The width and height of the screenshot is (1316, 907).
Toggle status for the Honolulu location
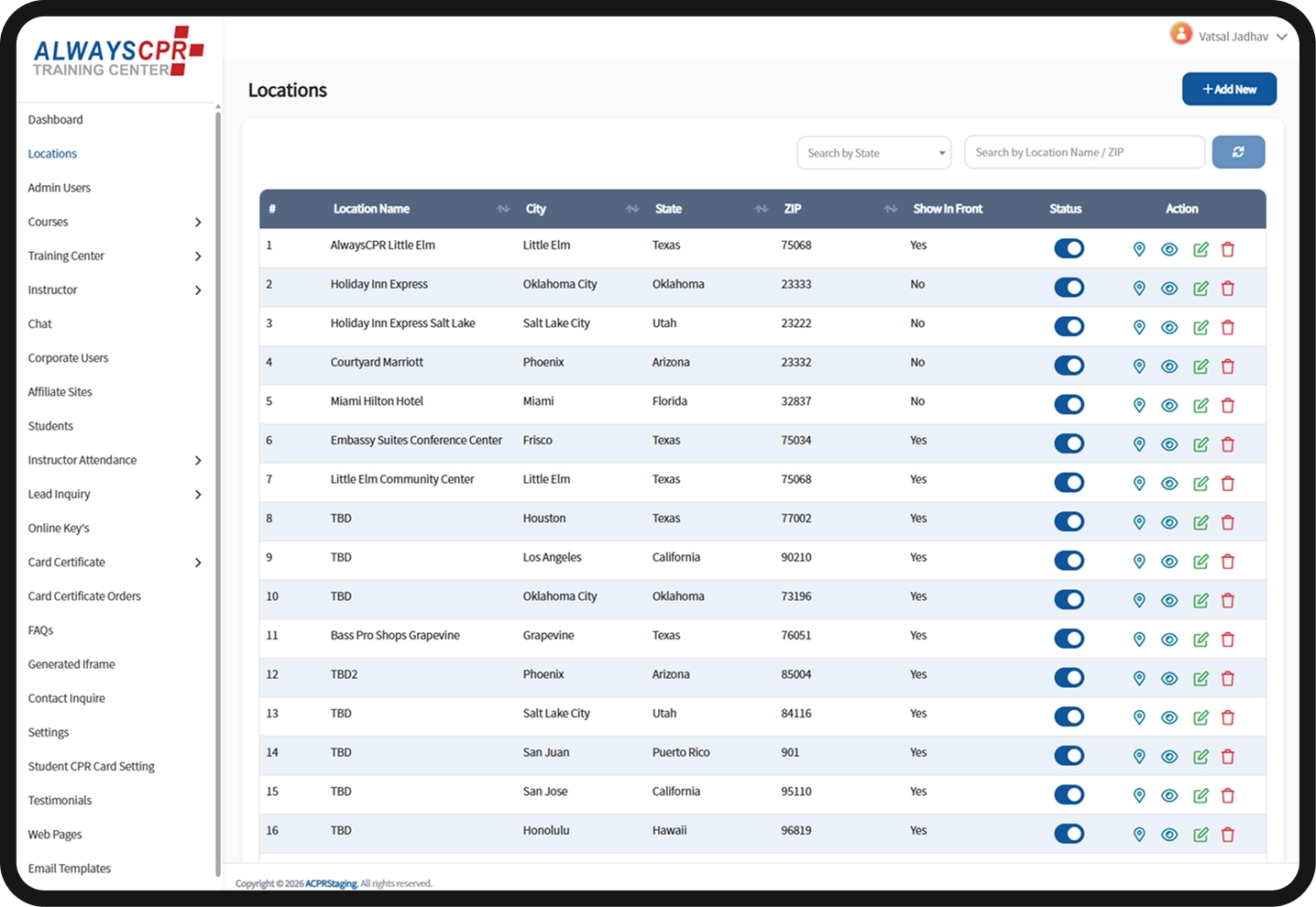coord(1069,834)
